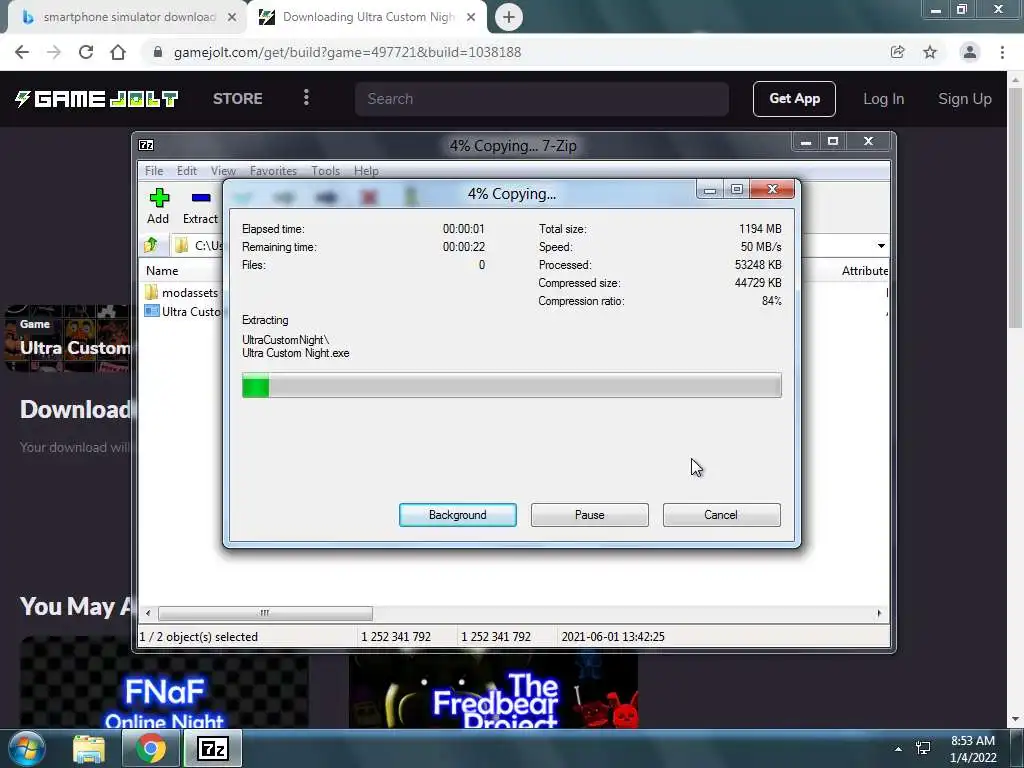Click the left arrow of 7-Zip horizontal scrollbar
The width and height of the screenshot is (1024, 768).
tap(148, 613)
